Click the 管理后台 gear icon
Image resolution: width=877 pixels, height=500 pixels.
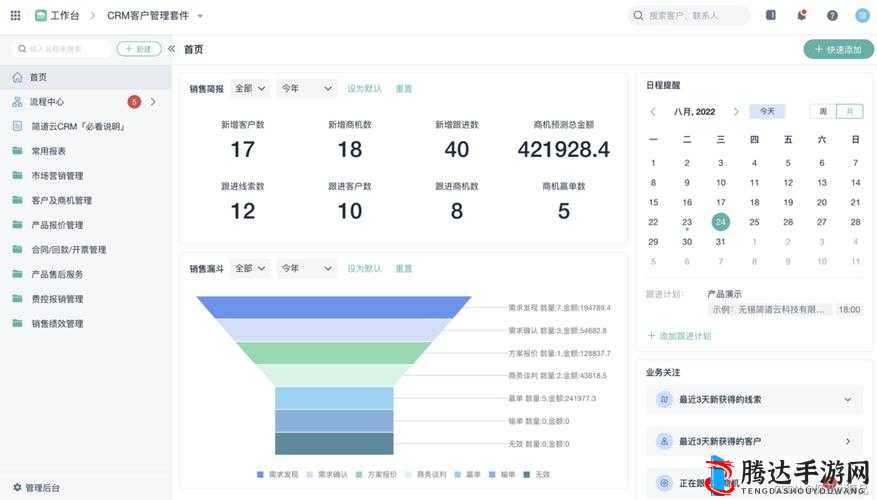tap(17, 488)
